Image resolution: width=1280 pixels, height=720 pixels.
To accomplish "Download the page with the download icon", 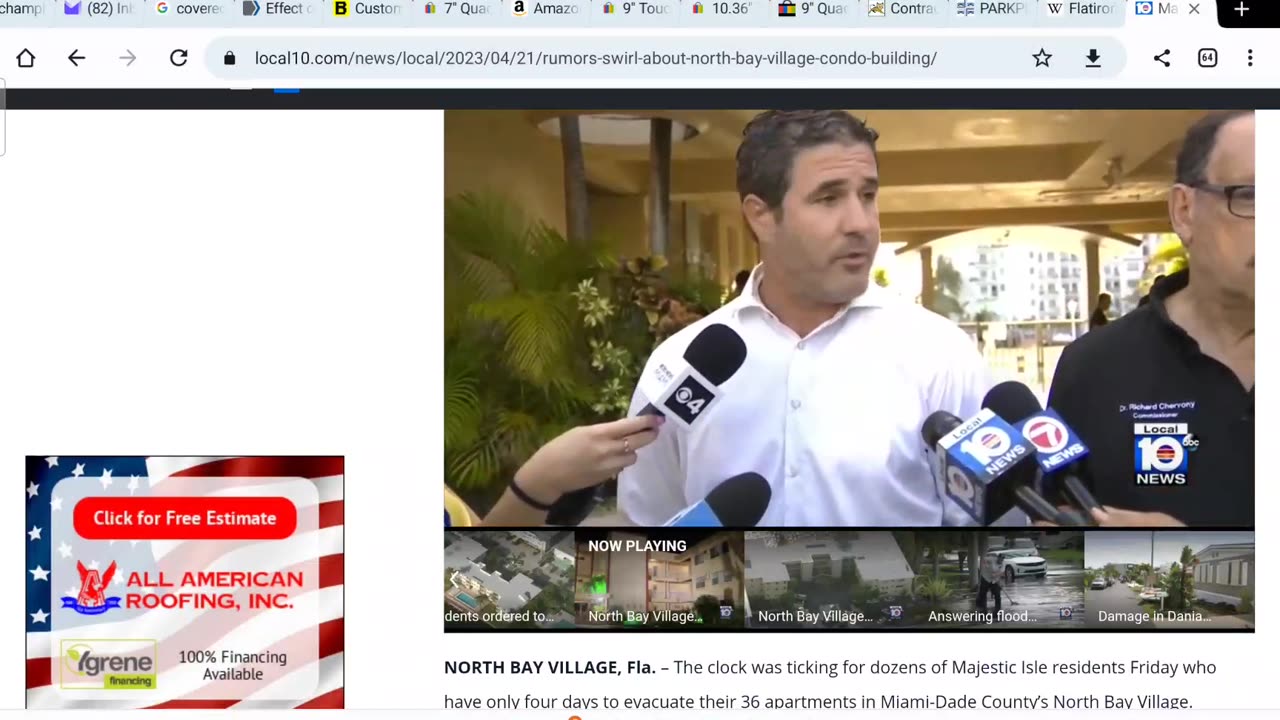I will 1093,58.
